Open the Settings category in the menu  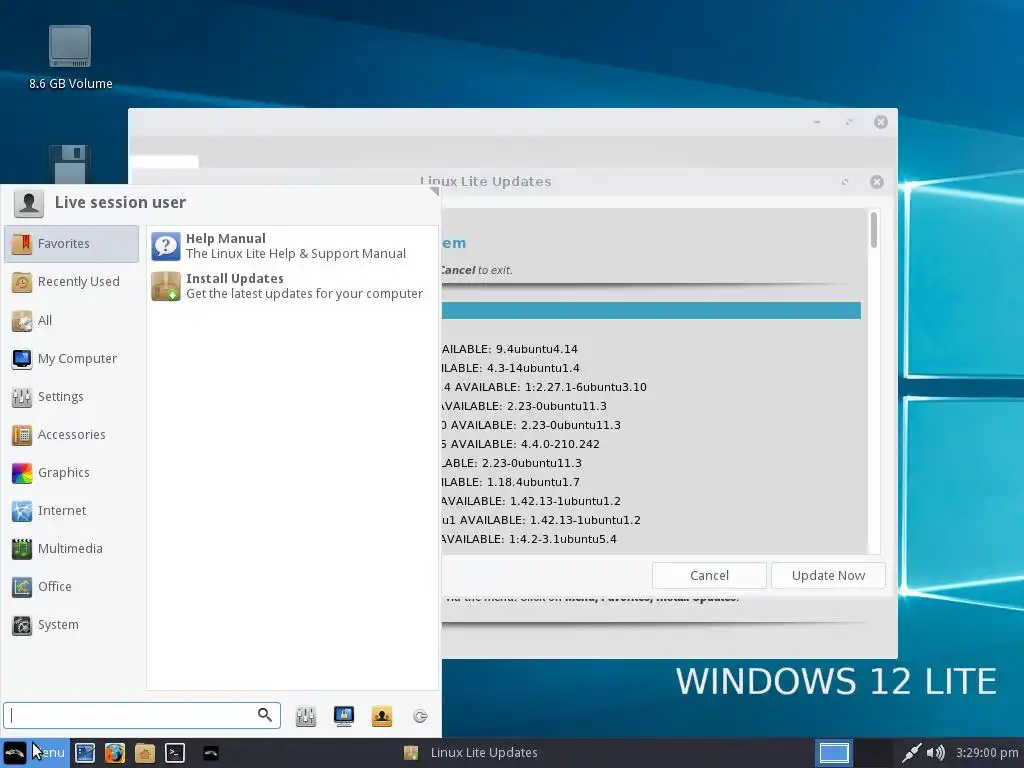click(71, 396)
